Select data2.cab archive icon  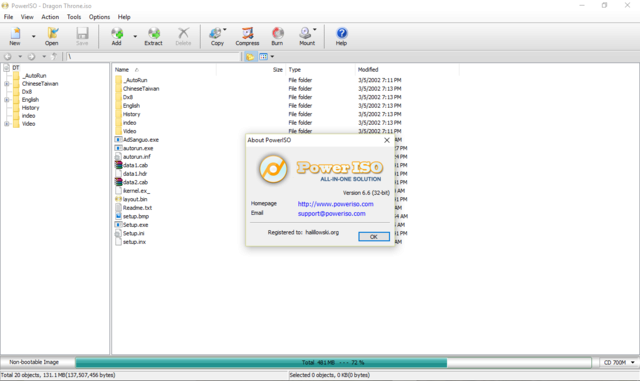[x=118, y=182]
